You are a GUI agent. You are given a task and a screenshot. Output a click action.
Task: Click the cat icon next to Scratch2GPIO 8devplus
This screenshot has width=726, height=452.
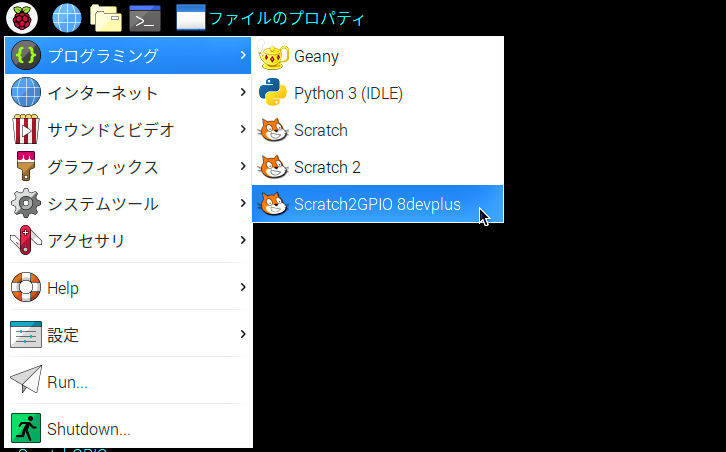pyautogui.click(x=273, y=204)
